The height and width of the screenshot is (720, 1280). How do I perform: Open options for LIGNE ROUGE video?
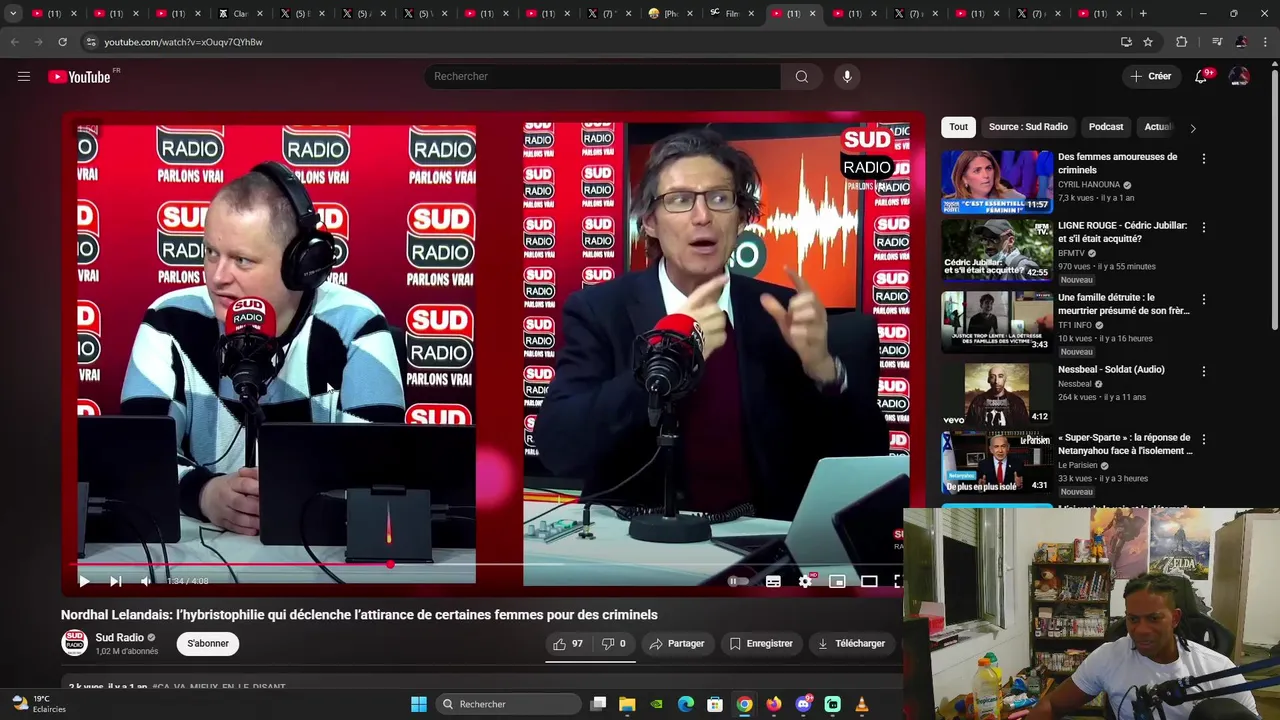click(1203, 228)
